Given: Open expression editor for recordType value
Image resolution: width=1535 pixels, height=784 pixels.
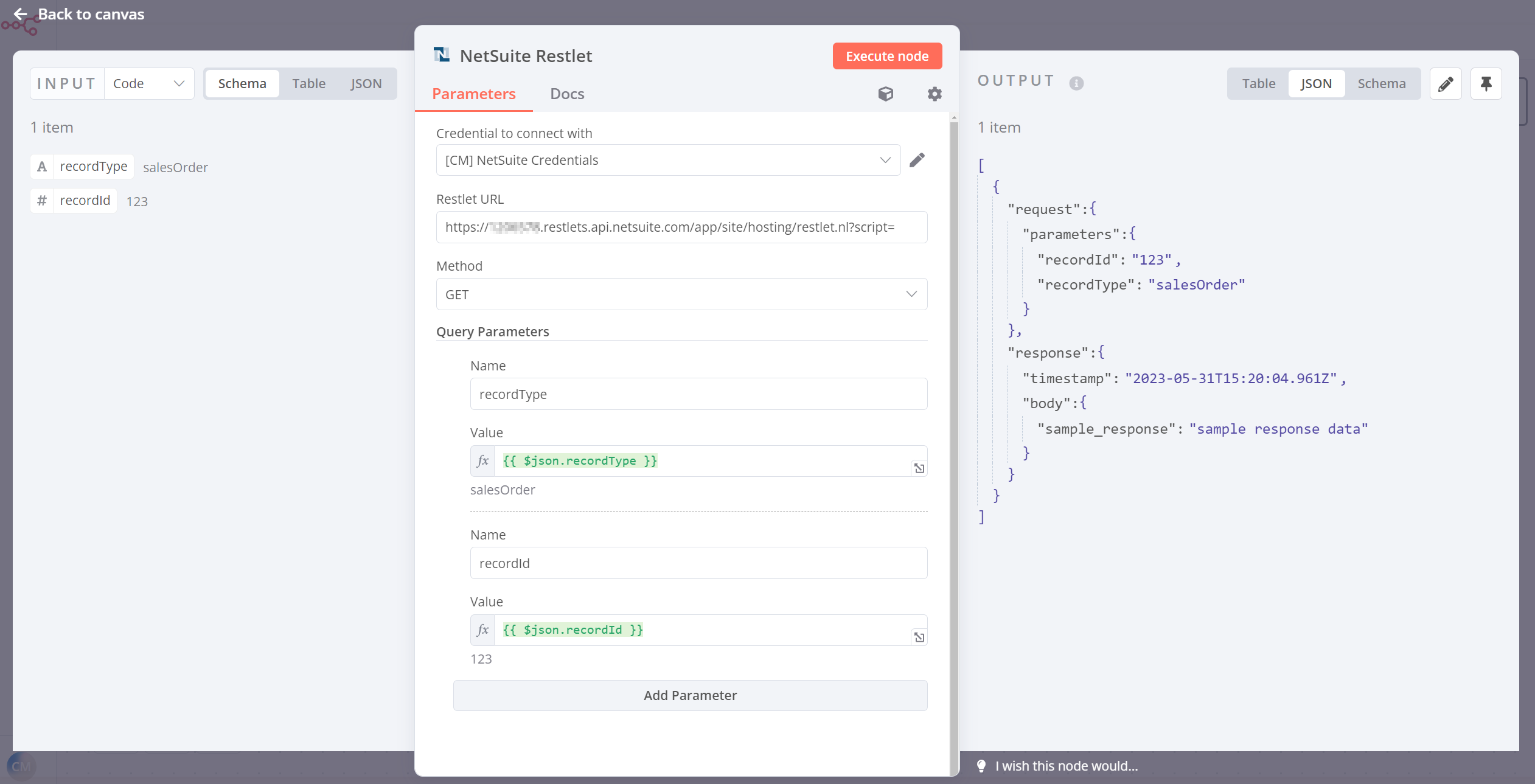Looking at the screenshot, I should coord(919,468).
